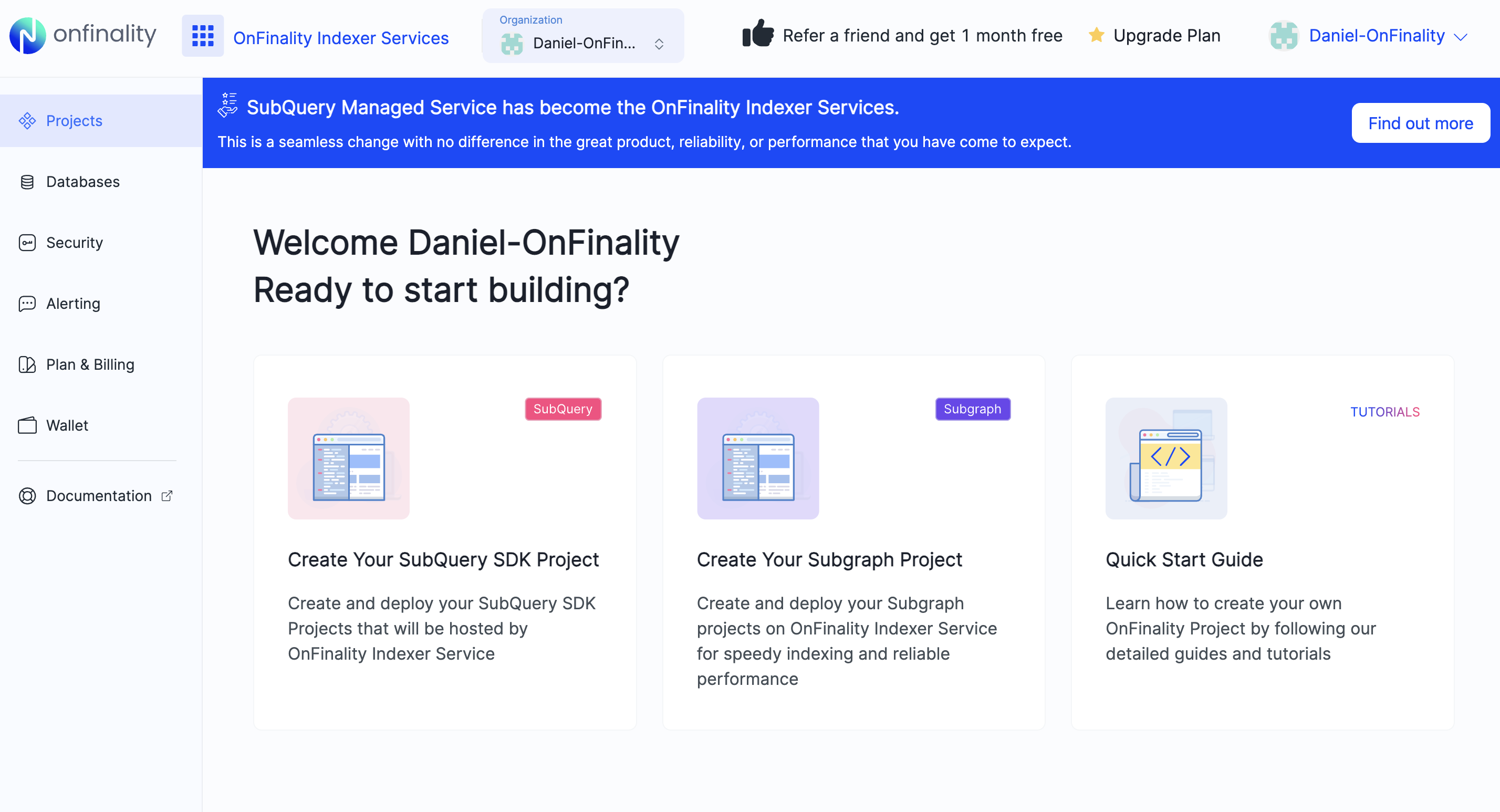Click the Documentation external link icon
Image resolution: width=1500 pixels, height=812 pixels.
pyautogui.click(x=167, y=496)
